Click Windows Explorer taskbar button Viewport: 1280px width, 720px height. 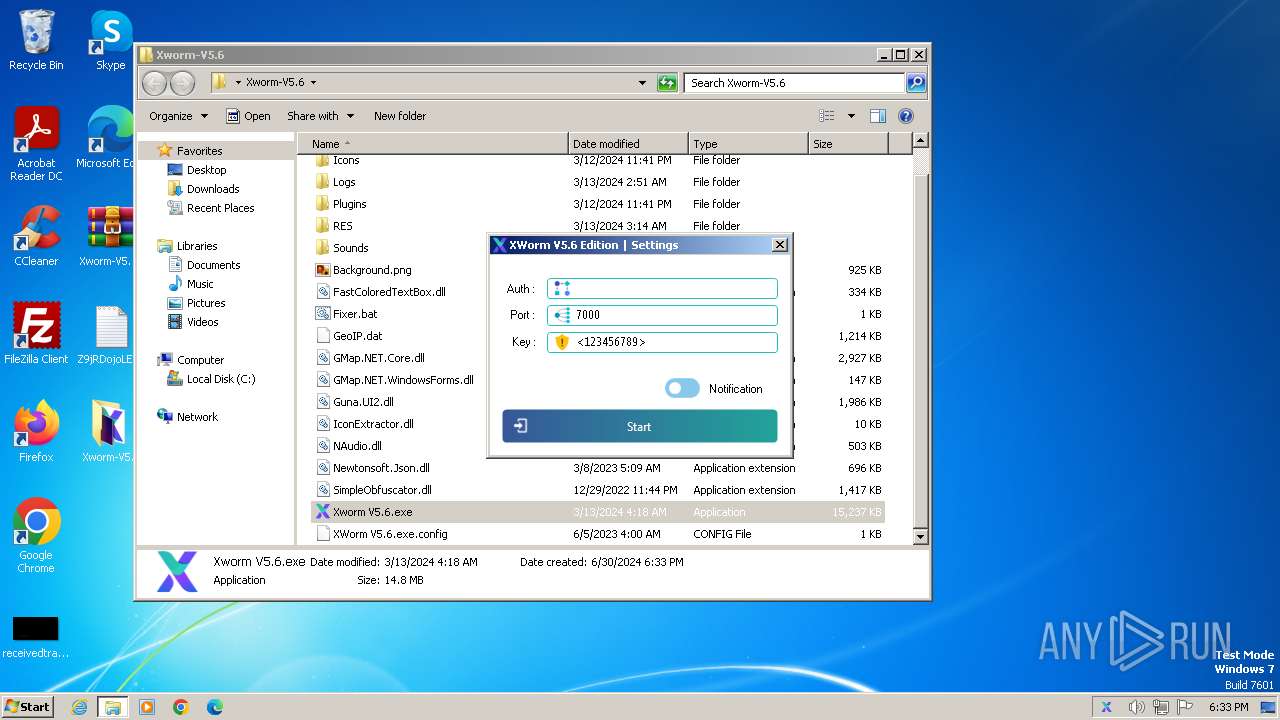click(x=112, y=707)
